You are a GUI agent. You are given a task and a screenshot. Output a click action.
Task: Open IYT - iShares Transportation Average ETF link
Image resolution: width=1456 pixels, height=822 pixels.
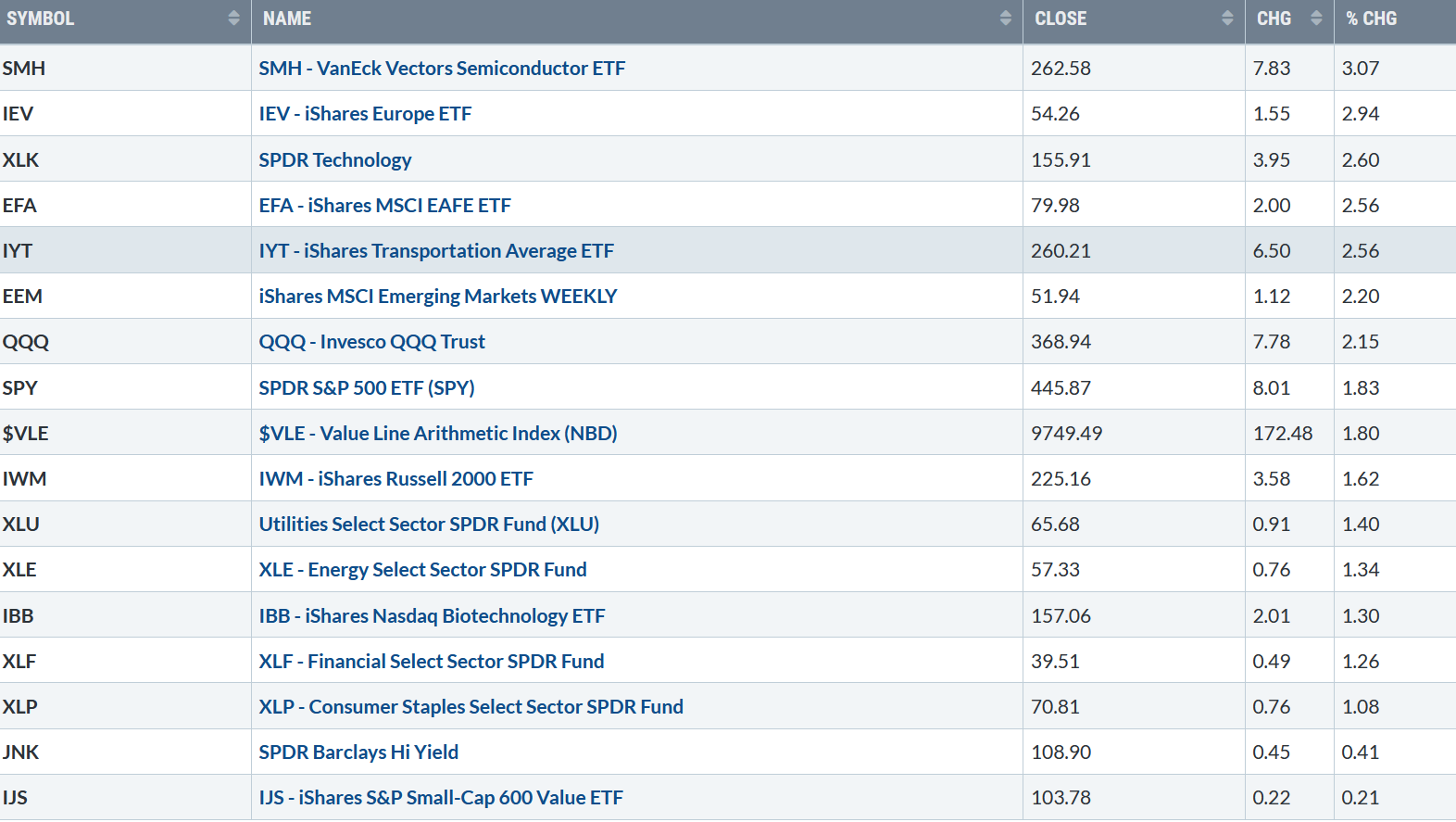[436, 251]
